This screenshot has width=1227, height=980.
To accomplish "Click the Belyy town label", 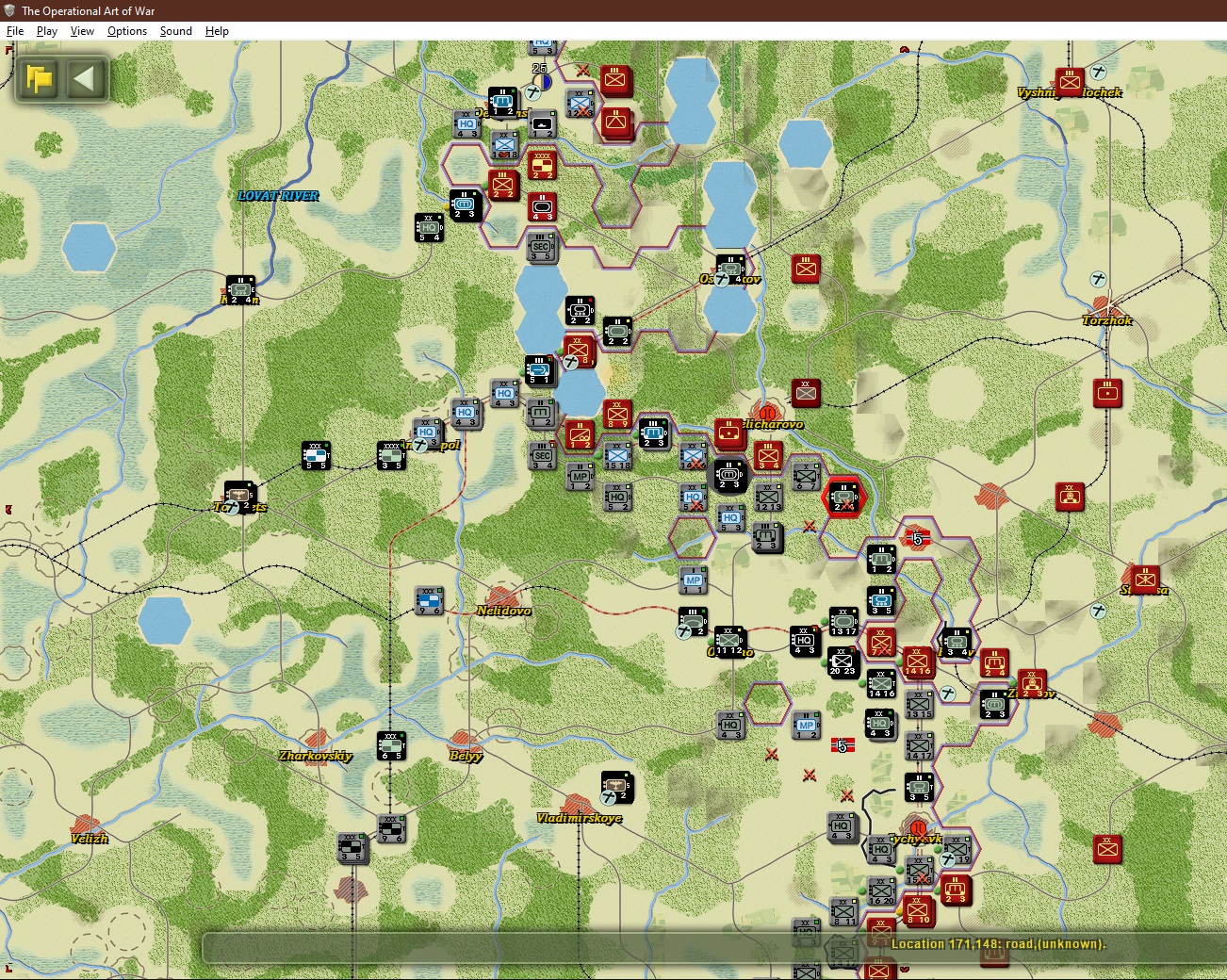I will 466,756.
